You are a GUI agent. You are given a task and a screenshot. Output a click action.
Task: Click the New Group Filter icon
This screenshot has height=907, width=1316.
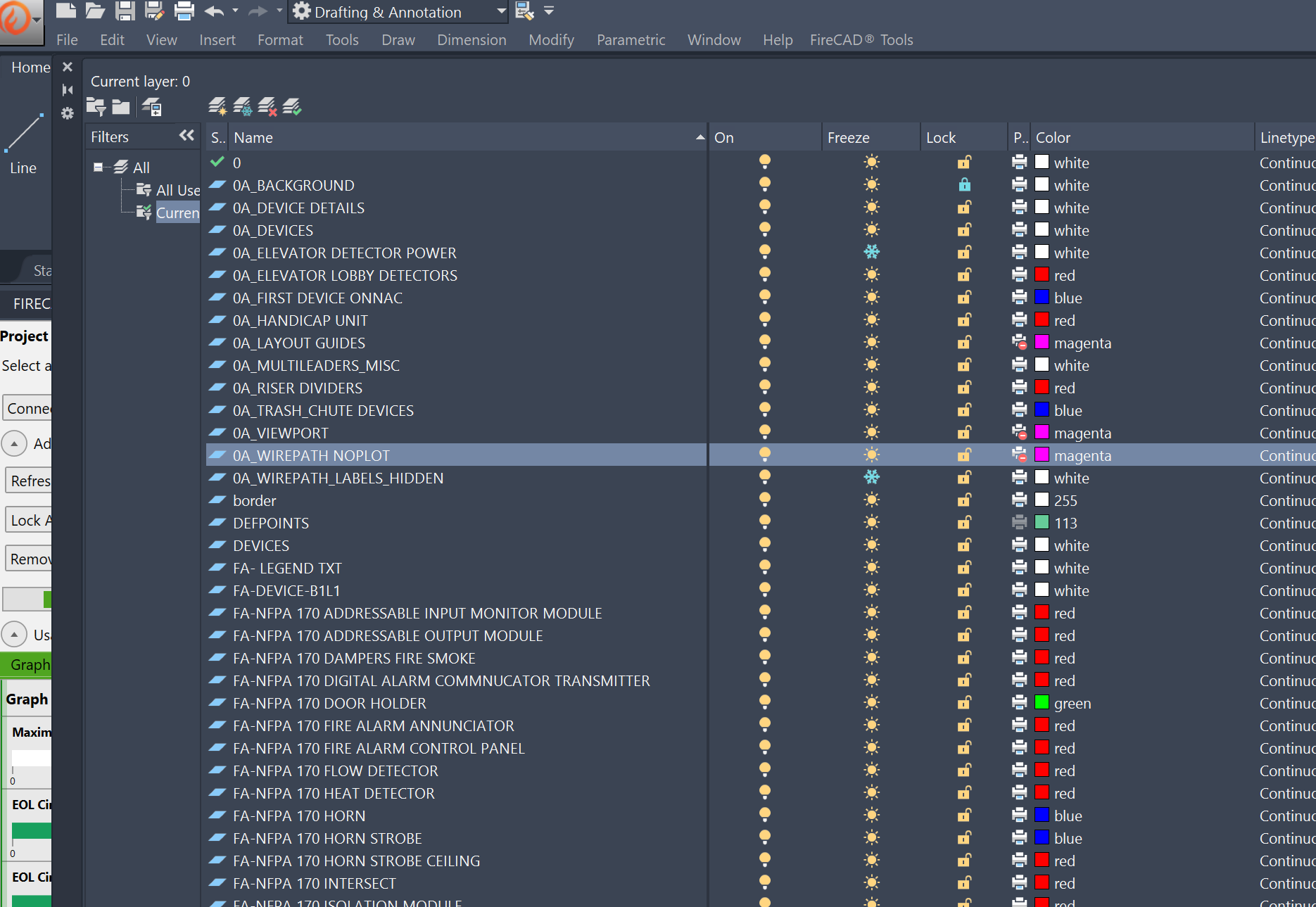pos(122,107)
